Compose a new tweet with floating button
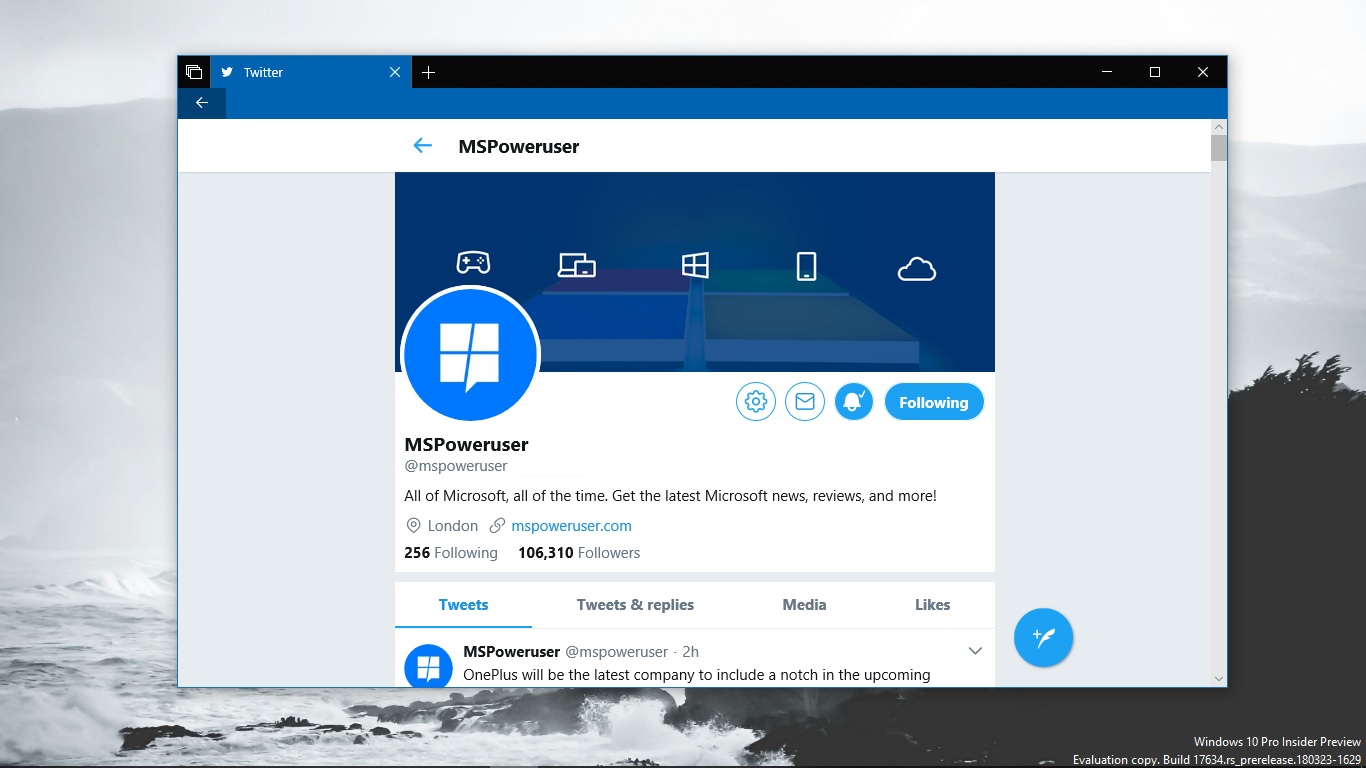Image resolution: width=1366 pixels, height=768 pixels. (1043, 637)
